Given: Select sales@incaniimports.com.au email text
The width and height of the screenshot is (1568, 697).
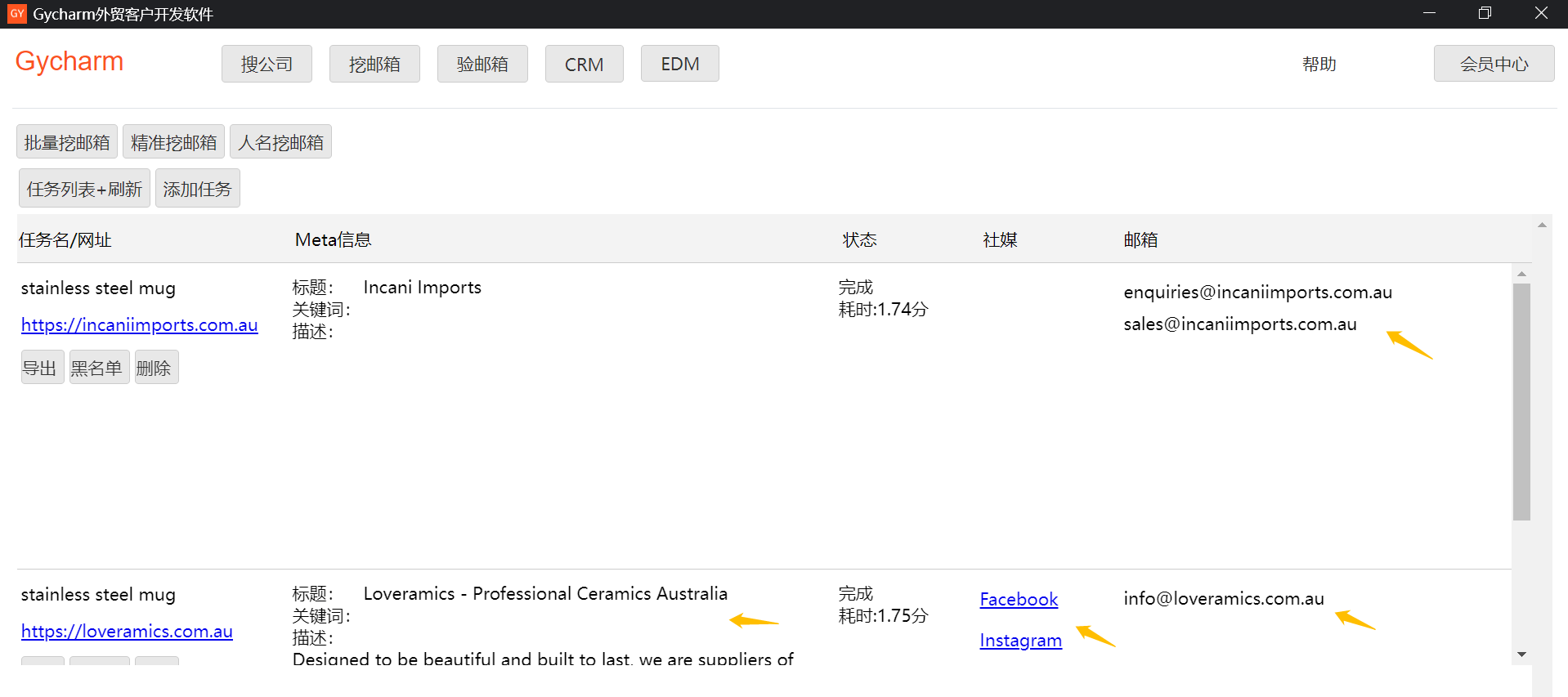Looking at the screenshot, I should 1240,324.
